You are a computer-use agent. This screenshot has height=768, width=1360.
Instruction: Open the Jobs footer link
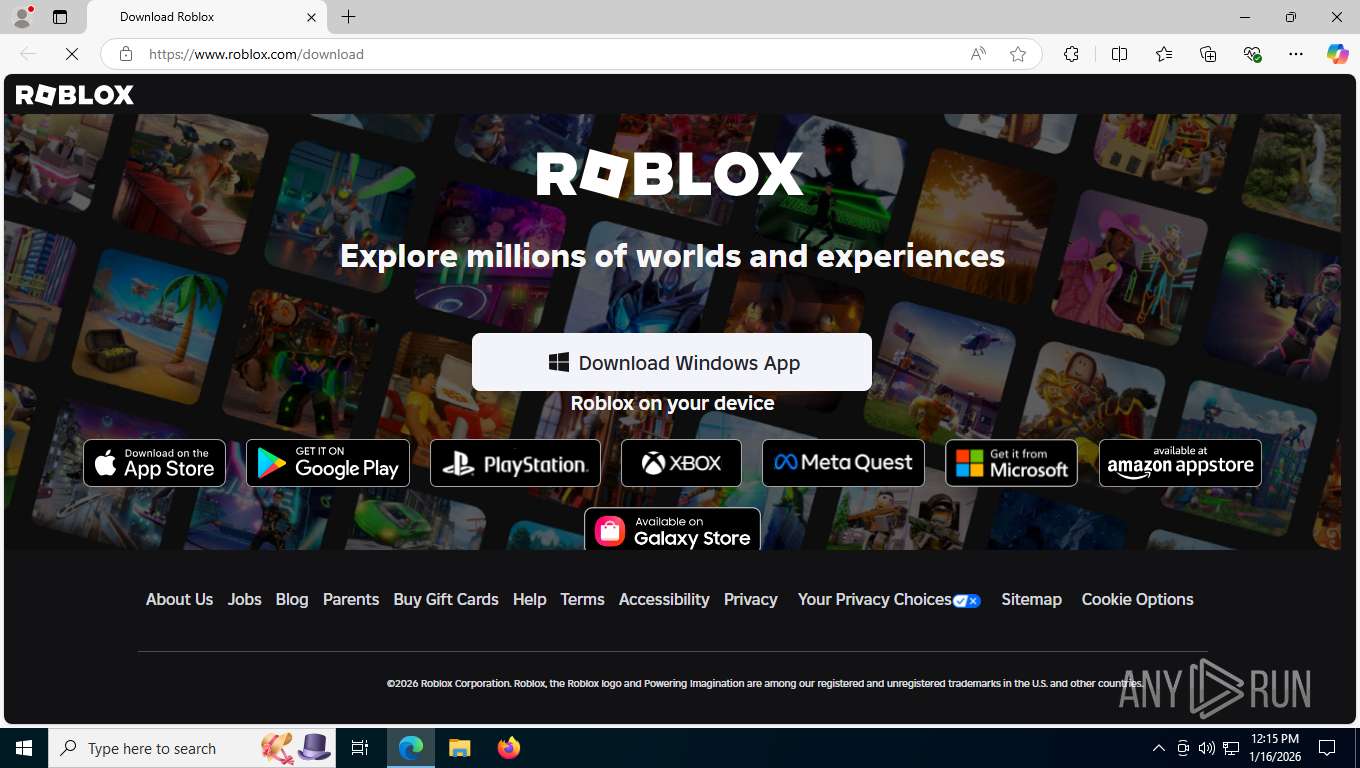point(244,599)
